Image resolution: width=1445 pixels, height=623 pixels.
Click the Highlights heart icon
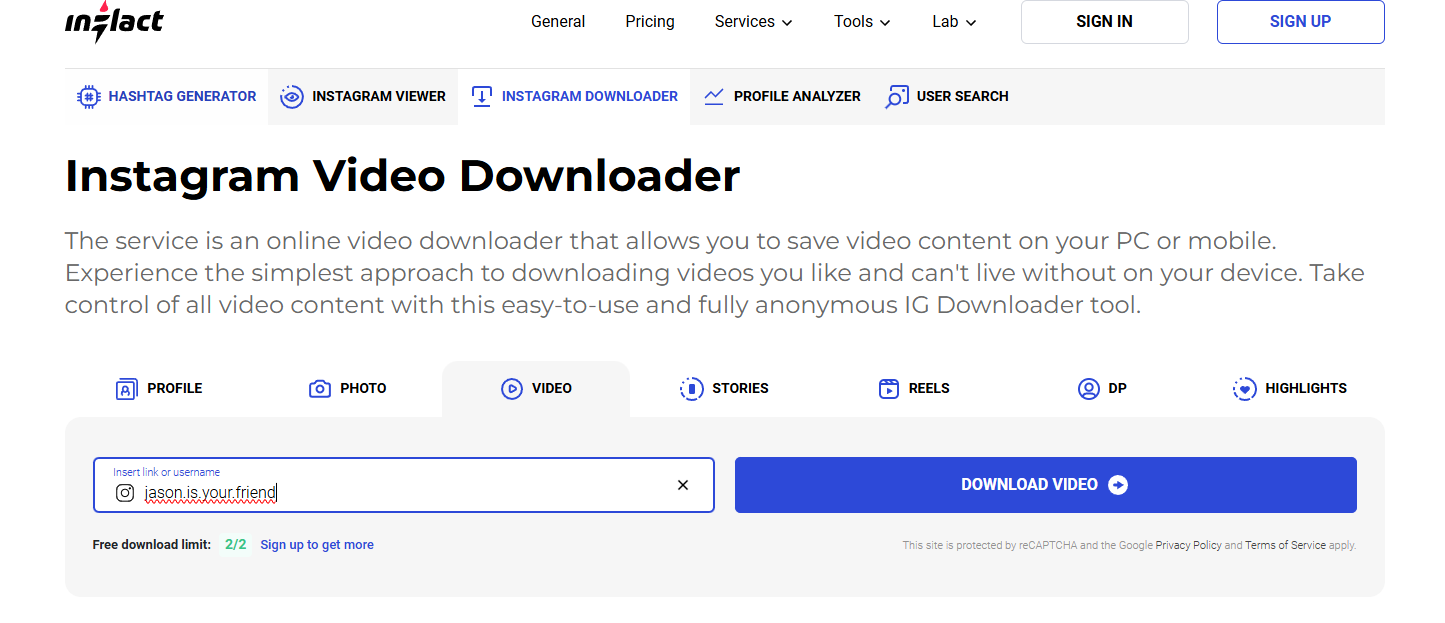1245,389
